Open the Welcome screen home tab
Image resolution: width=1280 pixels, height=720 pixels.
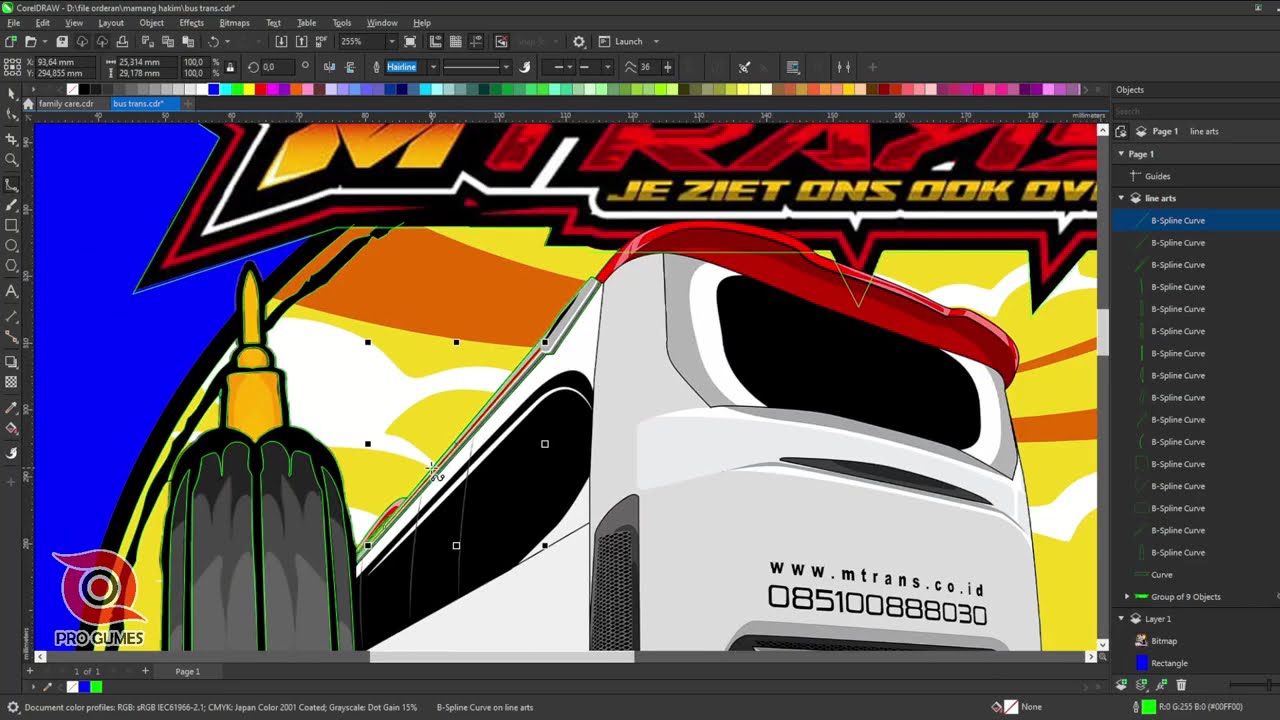28,104
